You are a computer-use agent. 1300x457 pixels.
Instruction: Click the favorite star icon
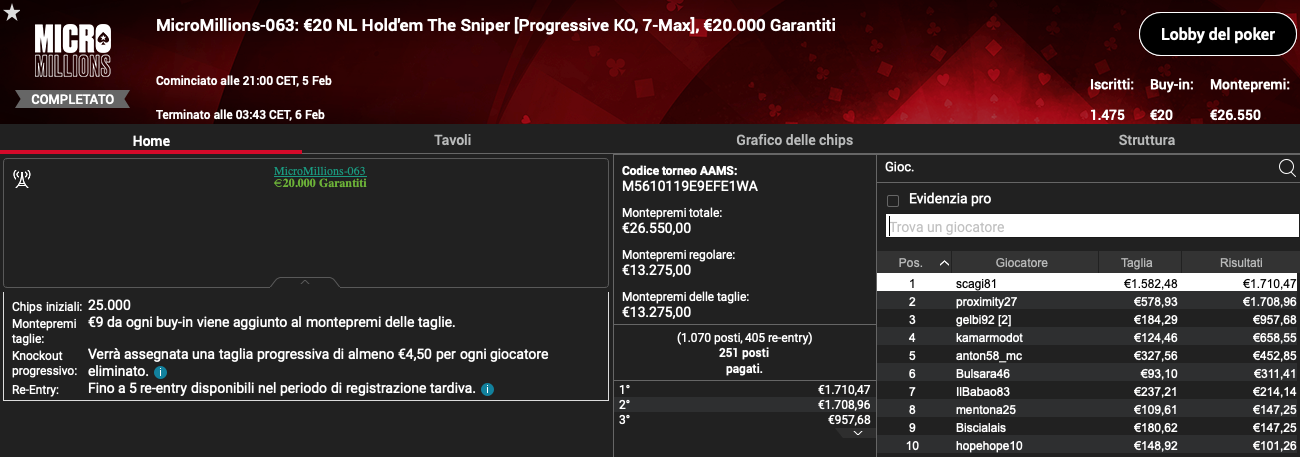(12, 12)
